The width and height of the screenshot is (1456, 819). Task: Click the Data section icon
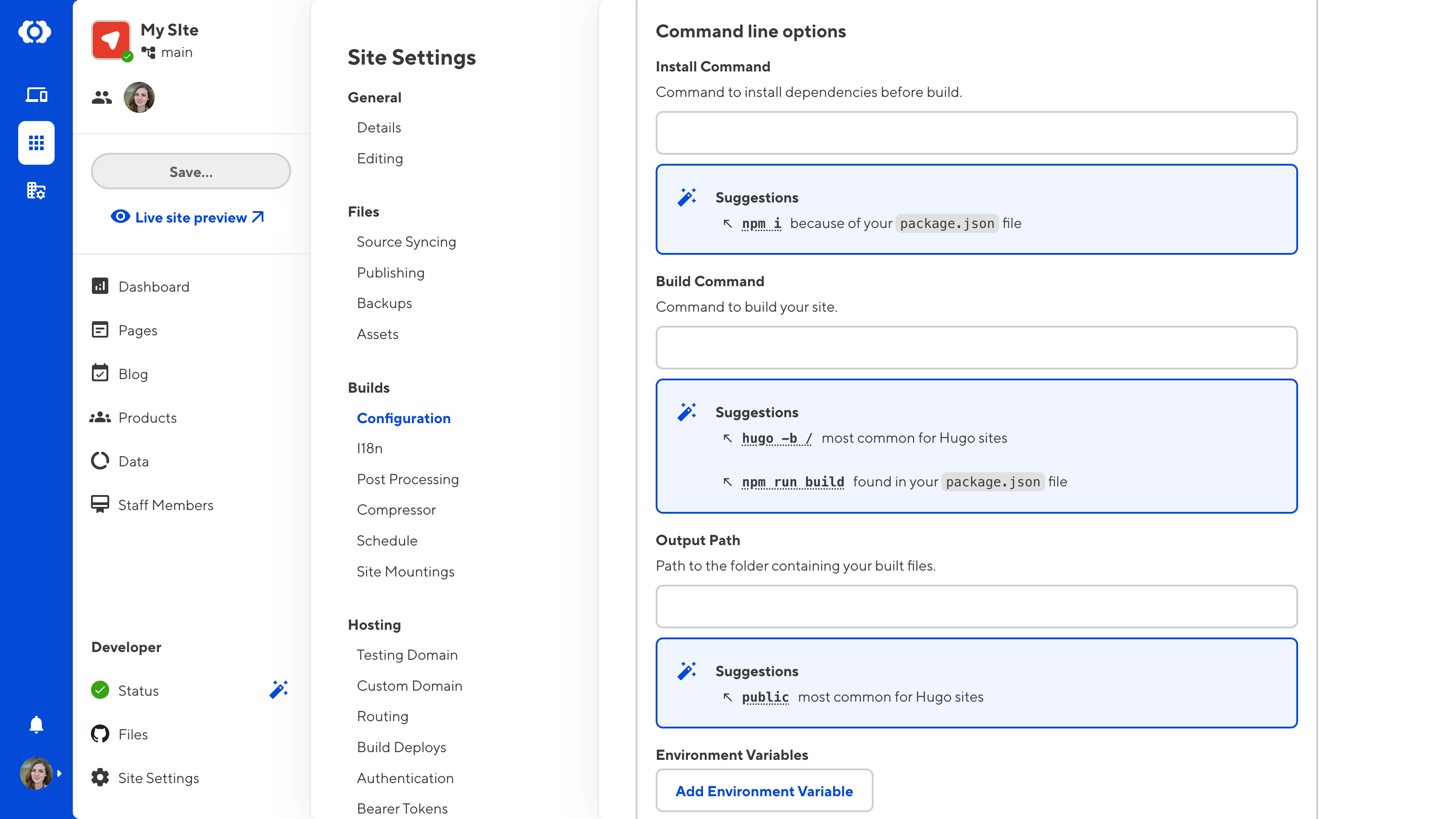point(99,461)
